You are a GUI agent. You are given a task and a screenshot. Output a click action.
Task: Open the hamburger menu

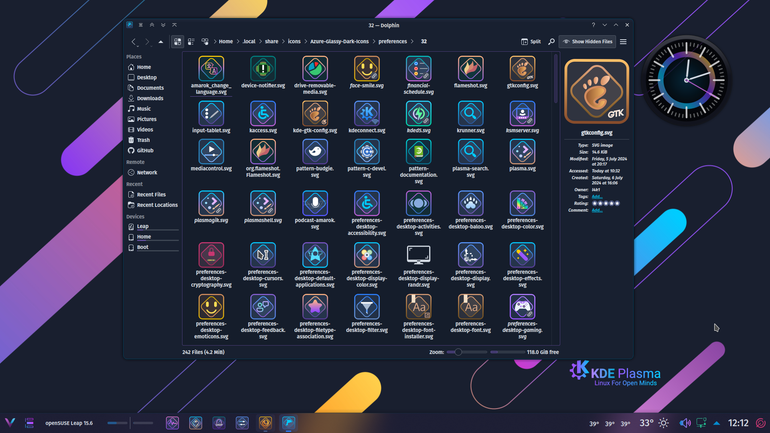[623, 42]
